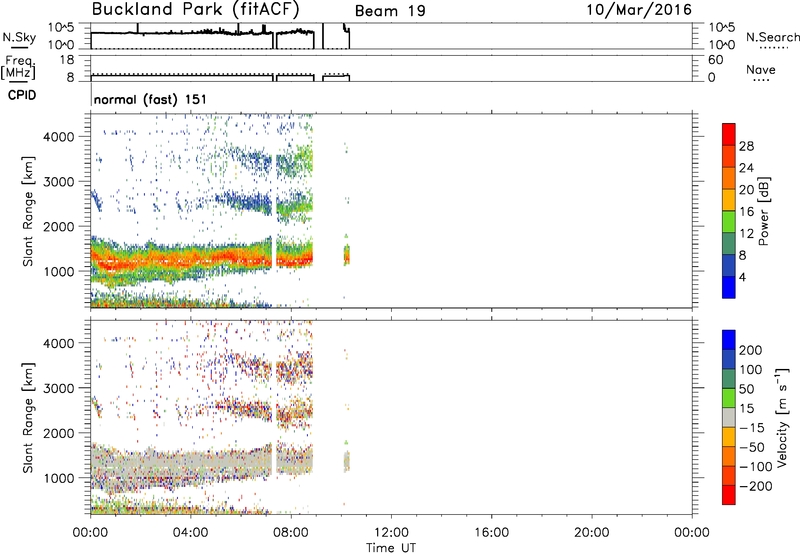Image resolution: width=800 pixels, height=554 pixels.
Task: Click the 'CPID' row label
Action: [x=22, y=95]
